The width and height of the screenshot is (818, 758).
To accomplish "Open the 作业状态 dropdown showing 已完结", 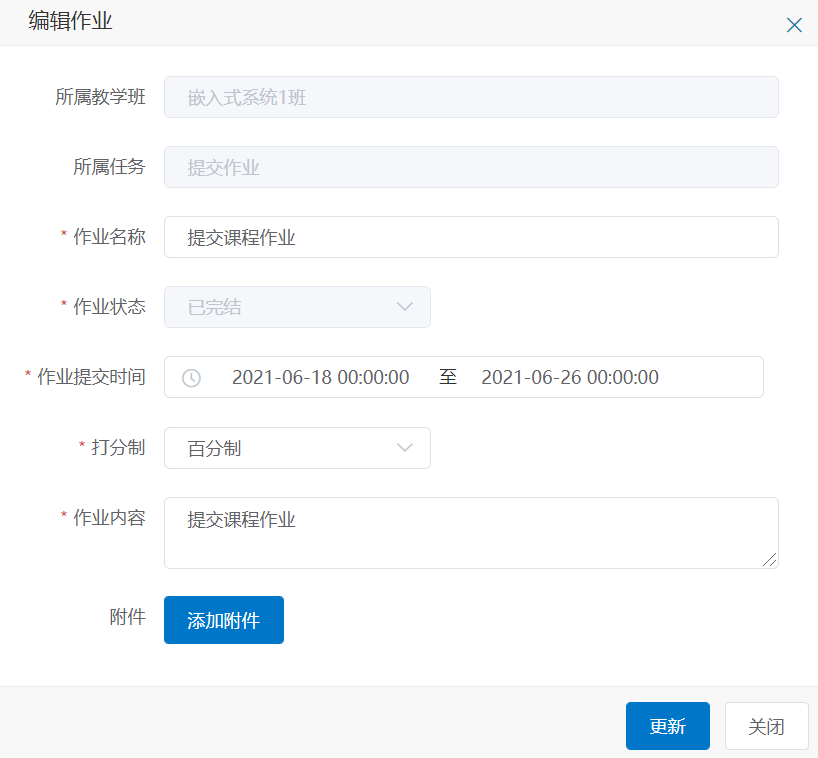I will pyautogui.click(x=297, y=307).
